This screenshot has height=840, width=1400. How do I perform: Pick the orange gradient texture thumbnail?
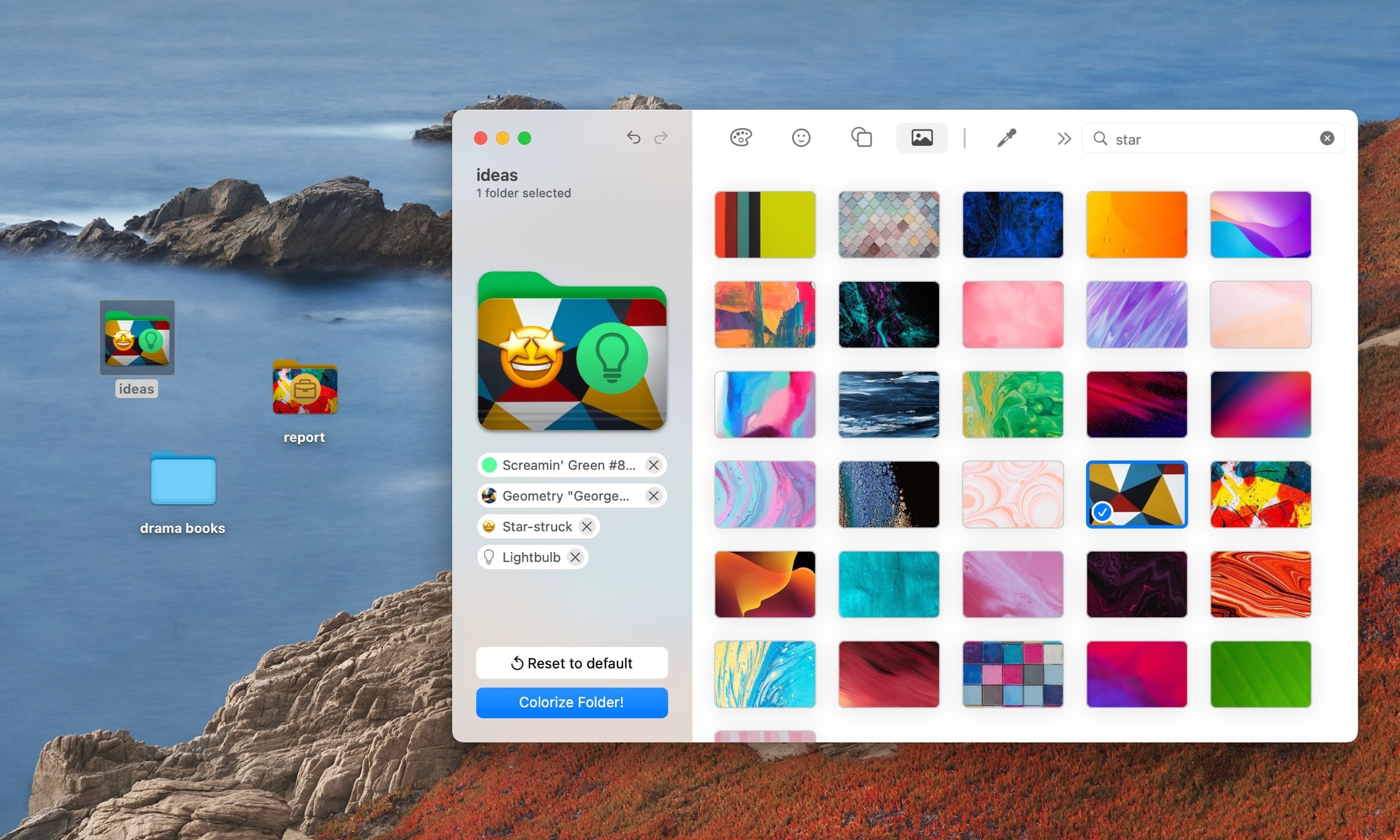tap(1136, 225)
